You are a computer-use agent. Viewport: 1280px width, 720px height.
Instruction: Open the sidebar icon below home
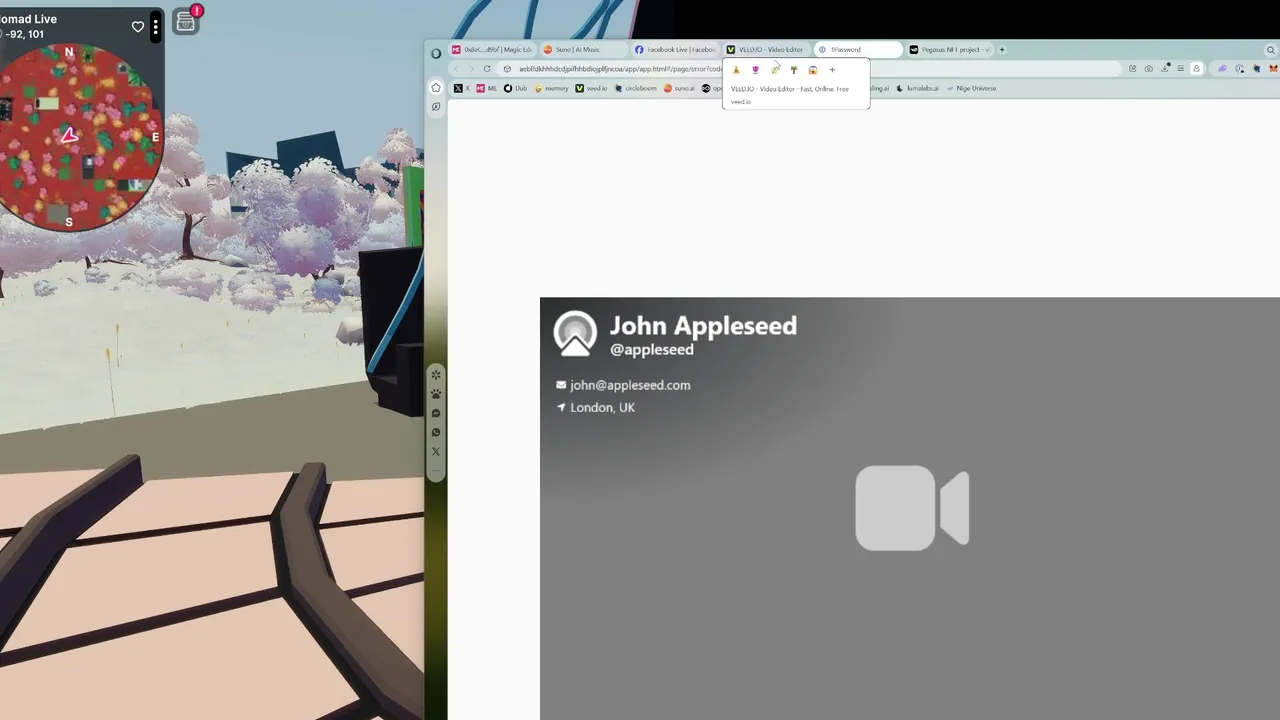point(436,106)
